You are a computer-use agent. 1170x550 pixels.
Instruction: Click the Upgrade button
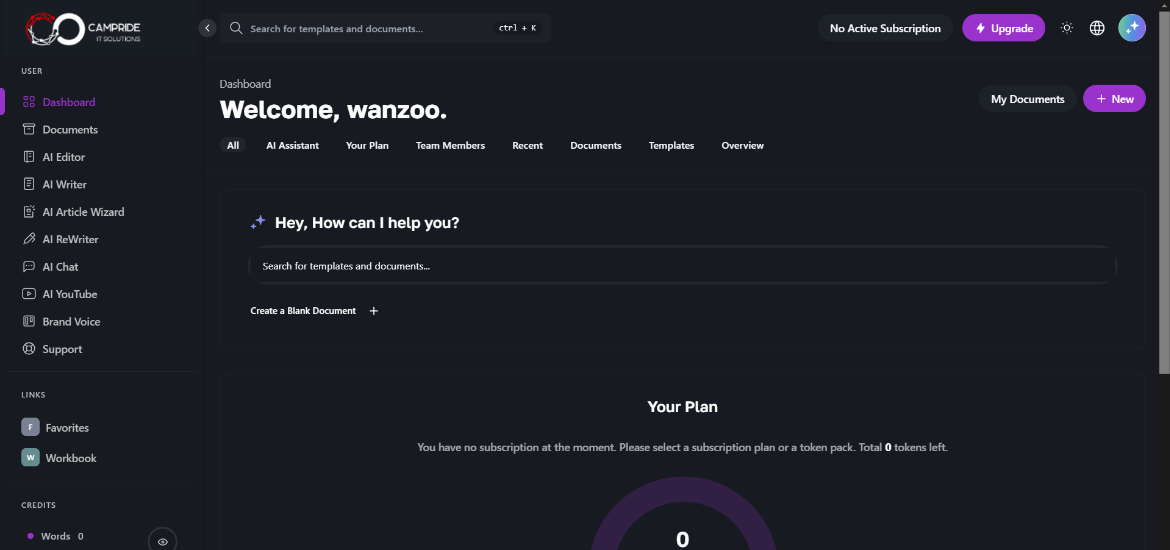tap(1003, 28)
